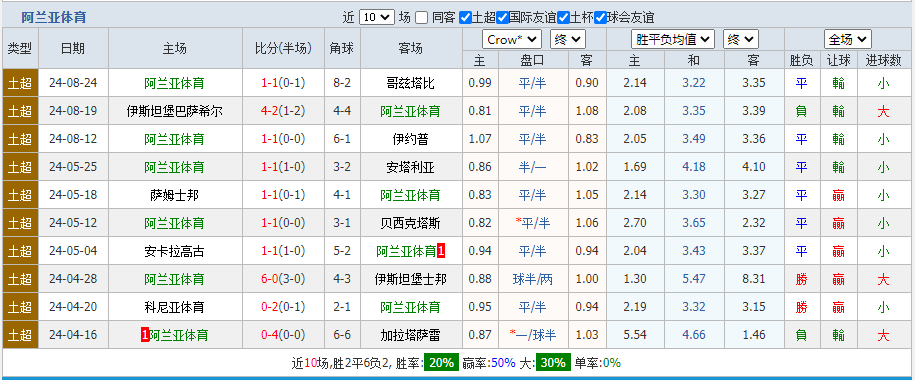Image resolution: width=915 pixels, height=380 pixels.
Task: Open 萨姆士邦 team link
Action: click(x=174, y=195)
